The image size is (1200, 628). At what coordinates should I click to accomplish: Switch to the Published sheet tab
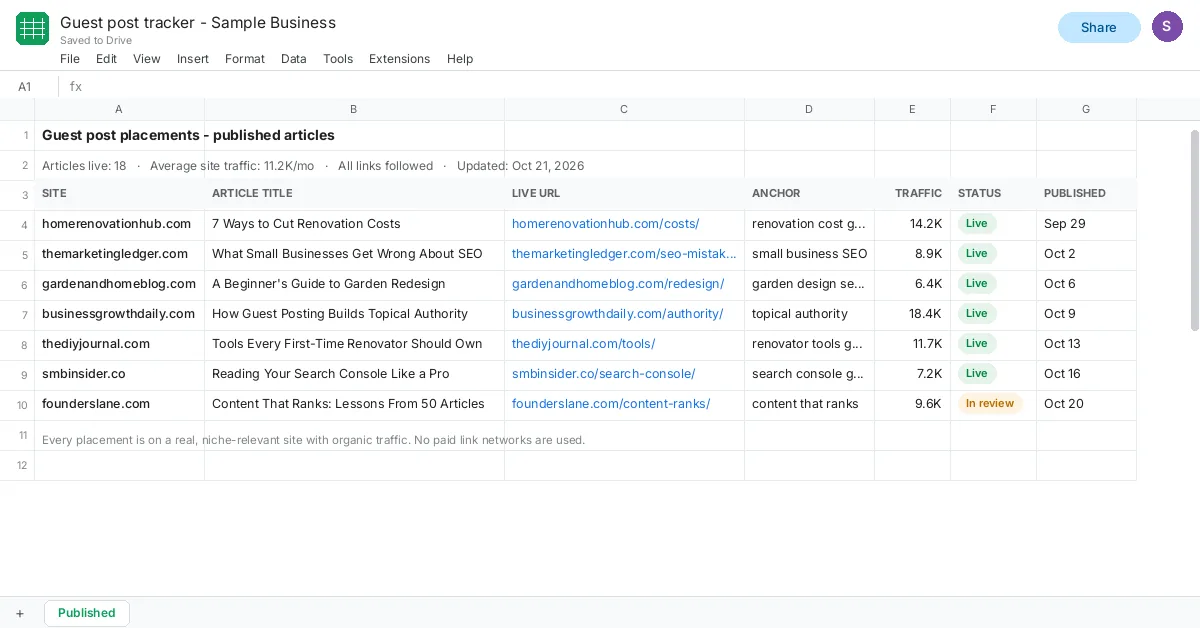pyautogui.click(x=87, y=613)
